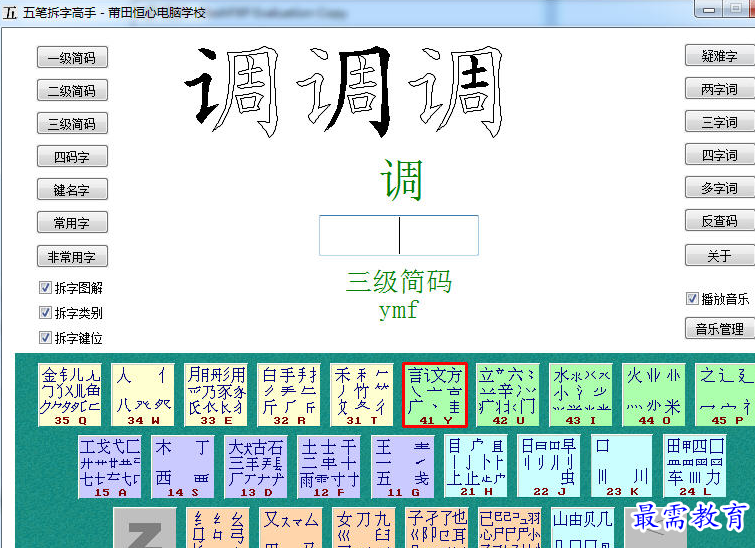Toggle the 拆字图解 checkbox
This screenshot has width=755, height=548.
pos(45,288)
